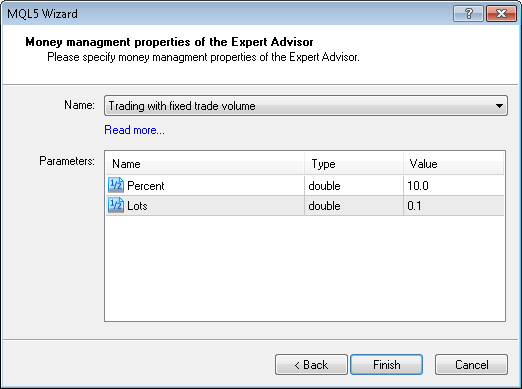Click the Lots row's double type cell
This screenshot has width=522, height=389.
tap(354, 206)
